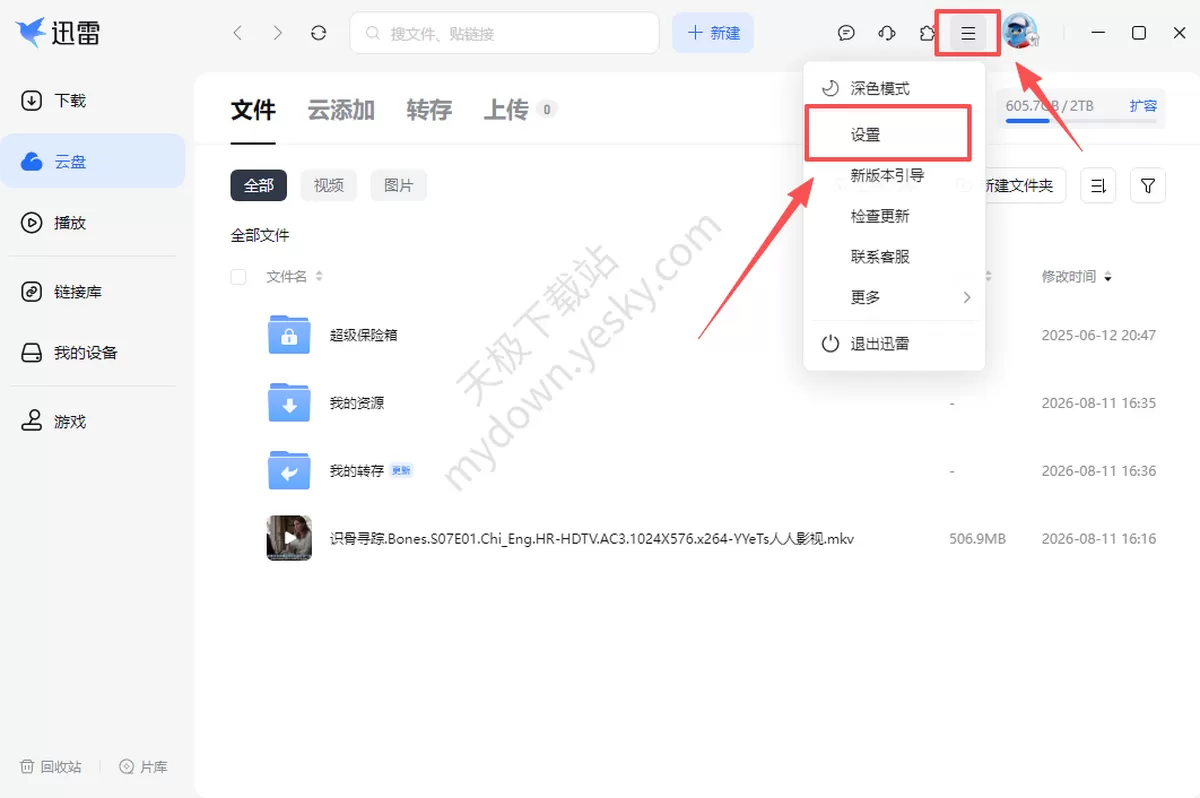The width and height of the screenshot is (1200, 798).
Task: Open the Recycle Bin (回收站)
Action: pos(51,767)
